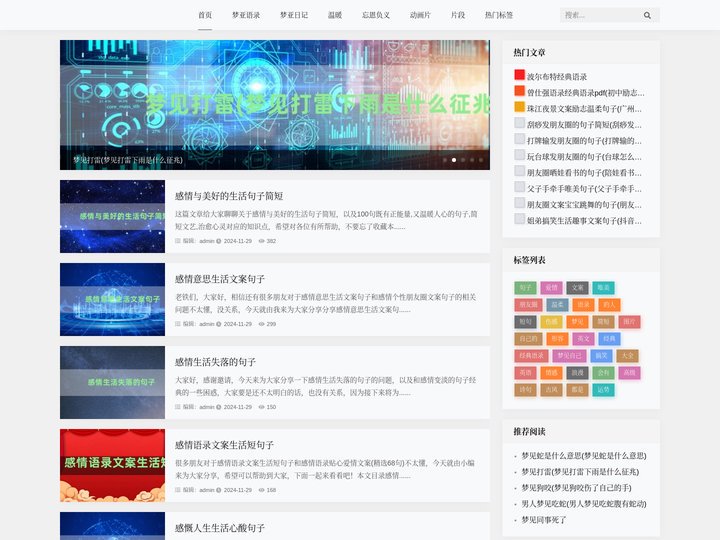
Task: Click the eye views icon next to 382
Action: click(261, 241)
